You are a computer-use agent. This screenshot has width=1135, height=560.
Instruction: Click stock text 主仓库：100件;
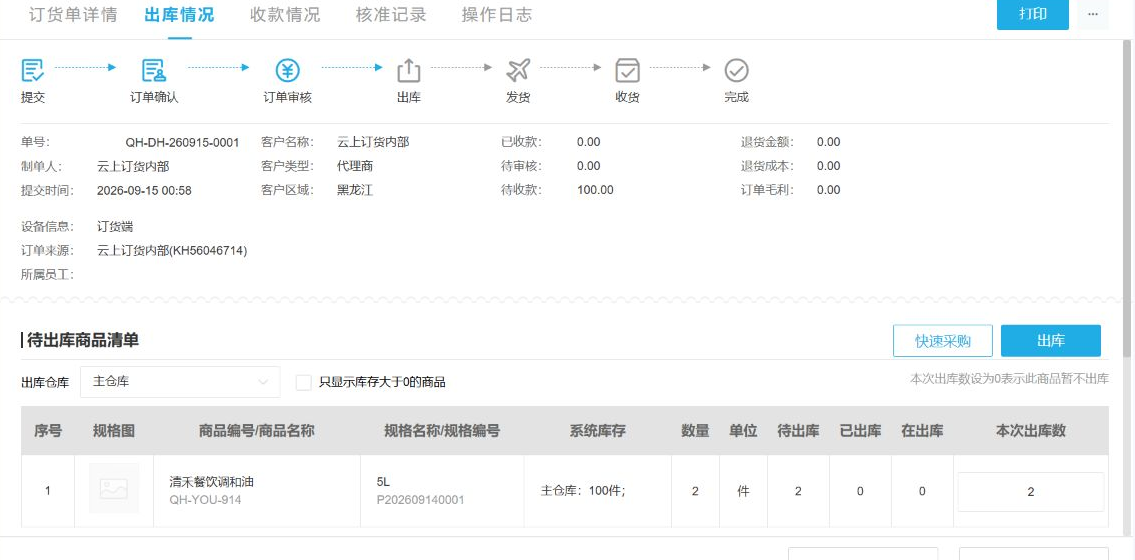pos(583,491)
